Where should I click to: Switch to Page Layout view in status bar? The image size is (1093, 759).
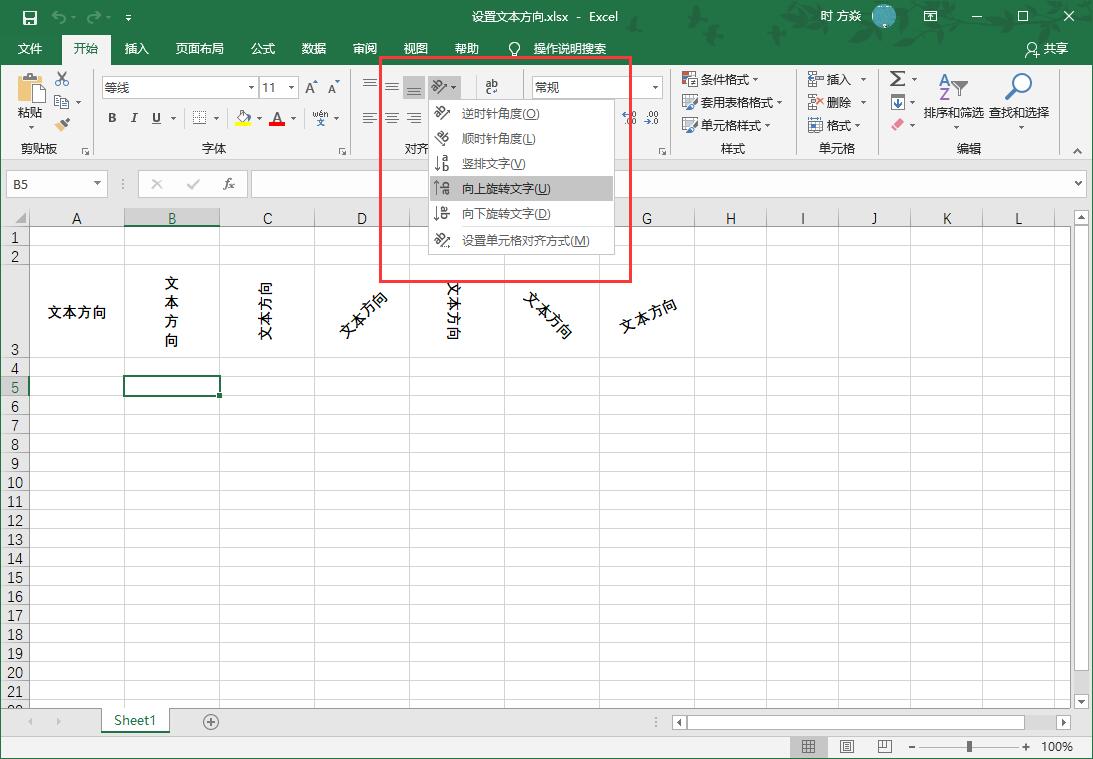point(846,747)
